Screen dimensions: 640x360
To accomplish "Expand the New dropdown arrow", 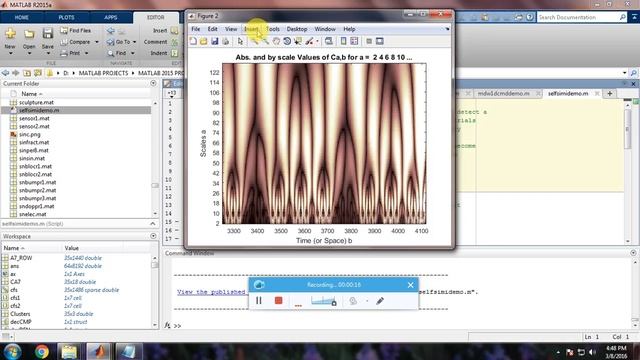I will point(10,53).
